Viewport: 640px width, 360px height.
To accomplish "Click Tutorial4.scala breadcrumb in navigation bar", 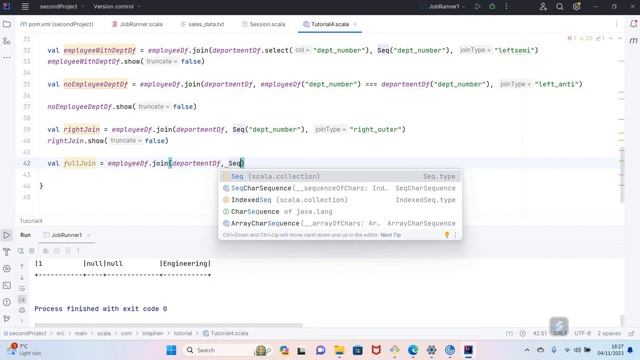I will tap(226, 333).
